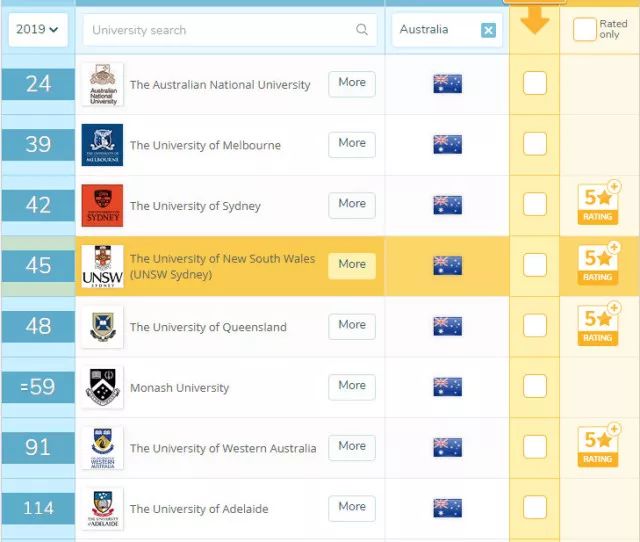Click Australian flag in Monash row

448,387
